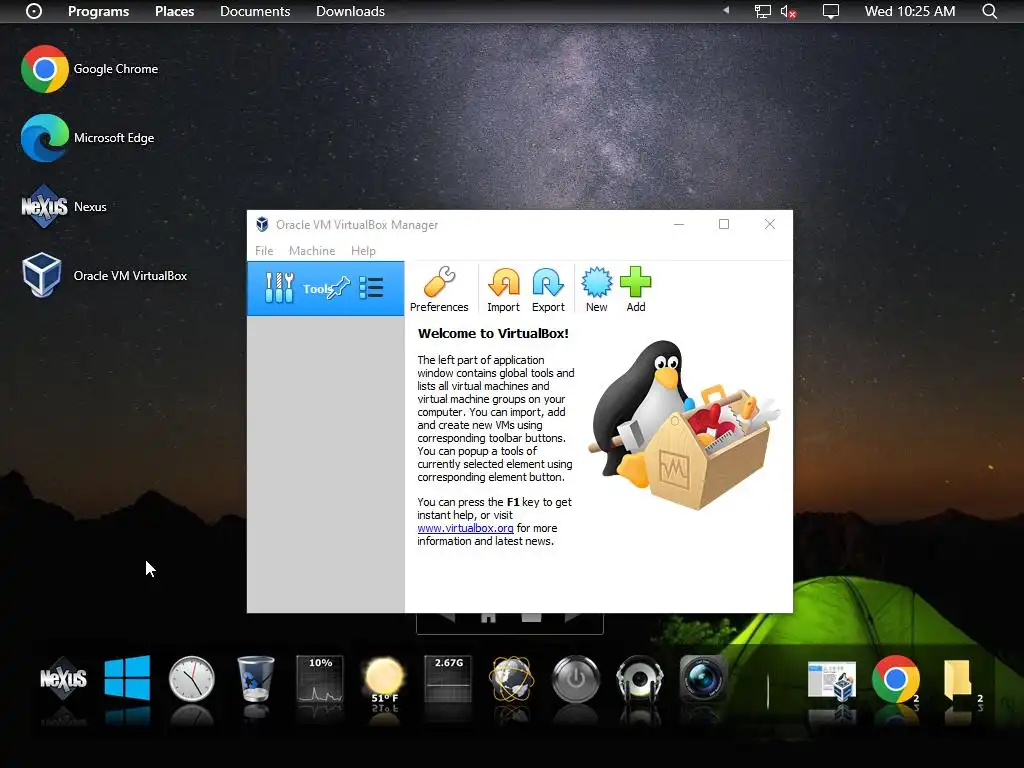The width and height of the screenshot is (1024, 768).
Task: Open Google Chrome desktop shortcut
Action: [x=89, y=69]
